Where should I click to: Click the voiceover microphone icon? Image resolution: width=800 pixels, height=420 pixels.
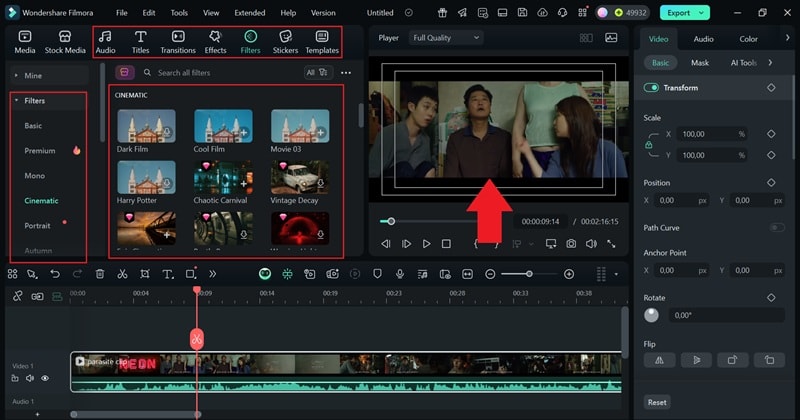click(399, 275)
